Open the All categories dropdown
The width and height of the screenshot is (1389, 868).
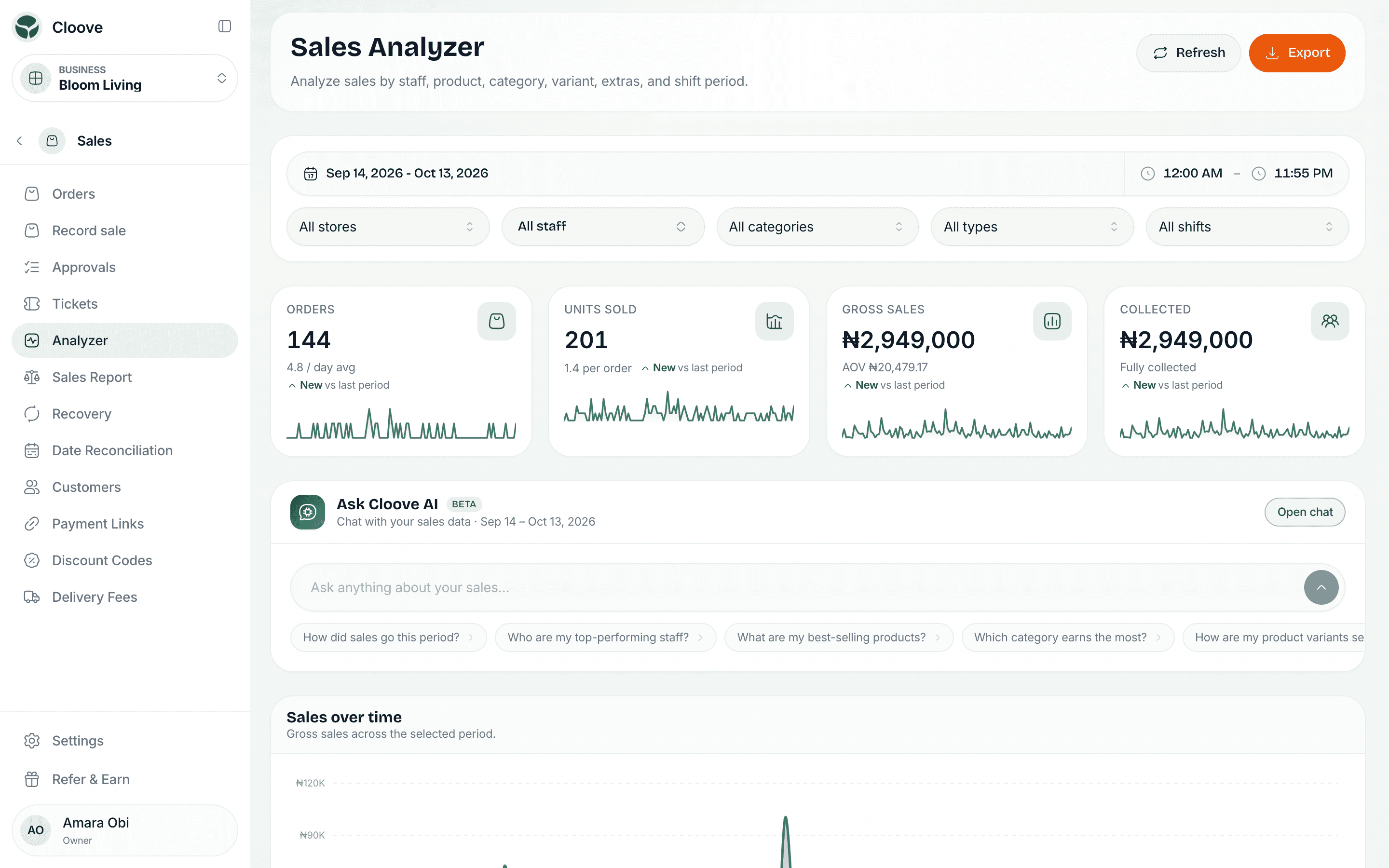pos(817,227)
